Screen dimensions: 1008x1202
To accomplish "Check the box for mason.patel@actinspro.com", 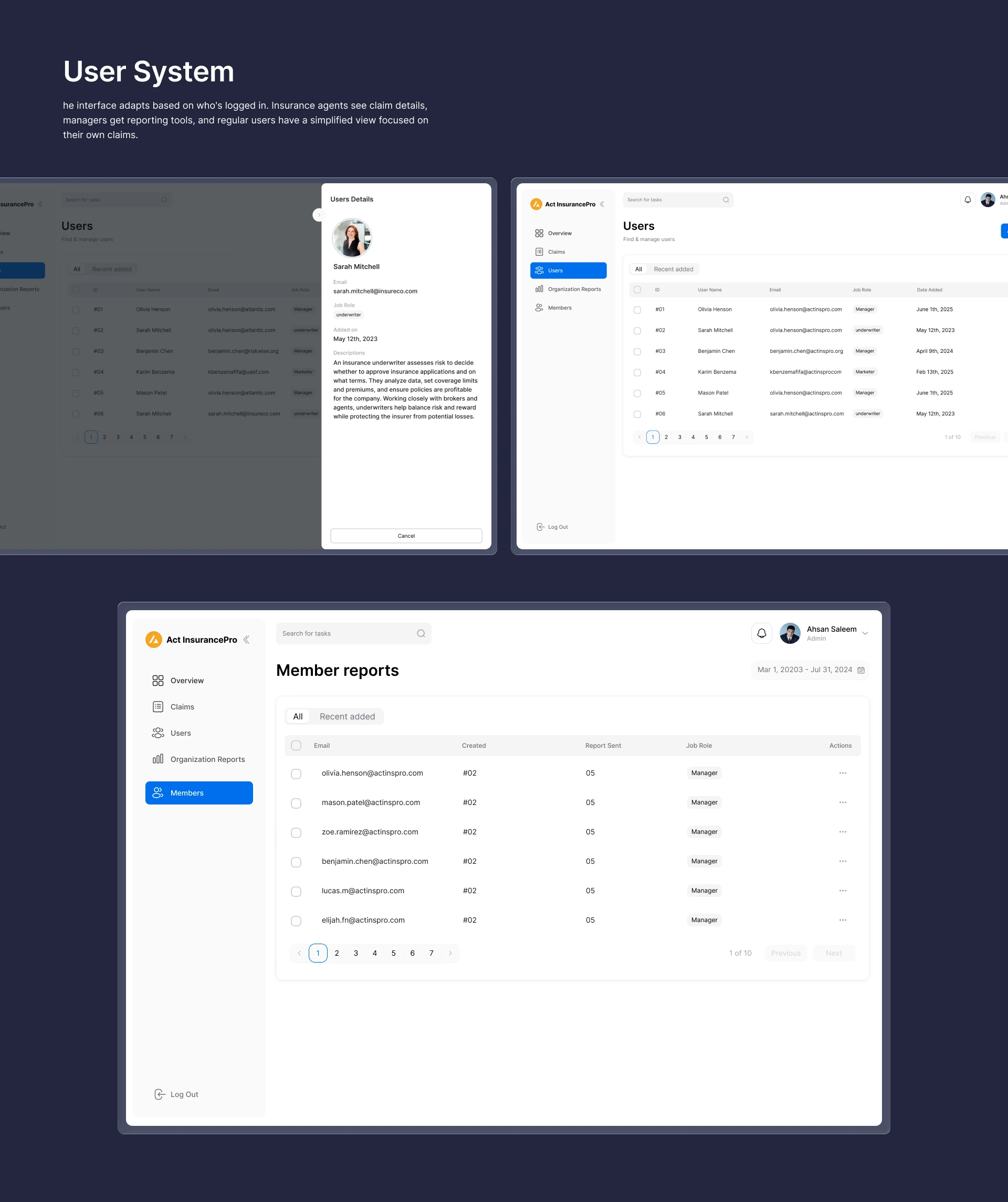I will pyautogui.click(x=296, y=803).
